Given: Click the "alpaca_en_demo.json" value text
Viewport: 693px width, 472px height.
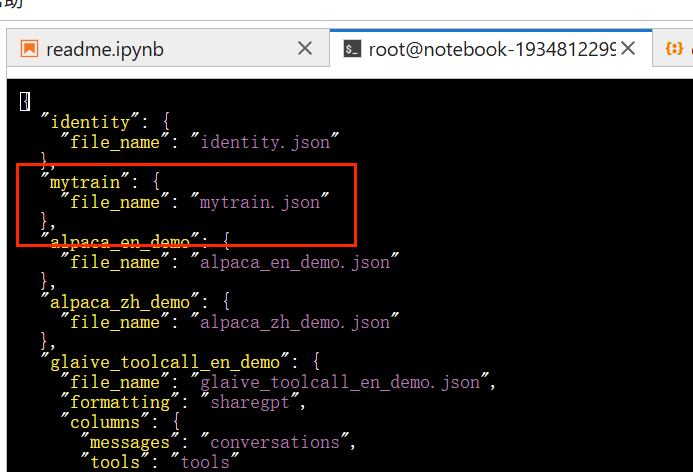Looking at the screenshot, I should click(x=295, y=262).
